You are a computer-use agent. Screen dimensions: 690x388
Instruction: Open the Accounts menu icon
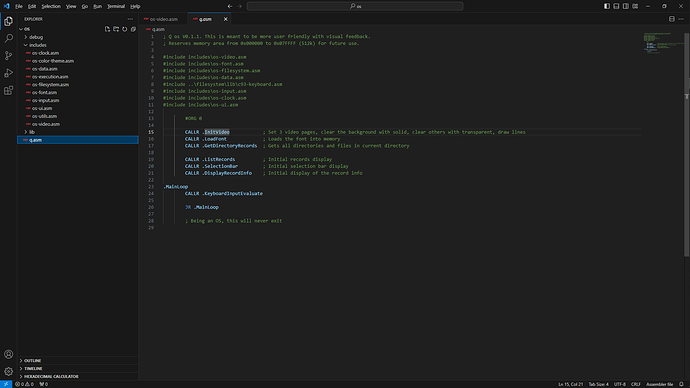8,354
